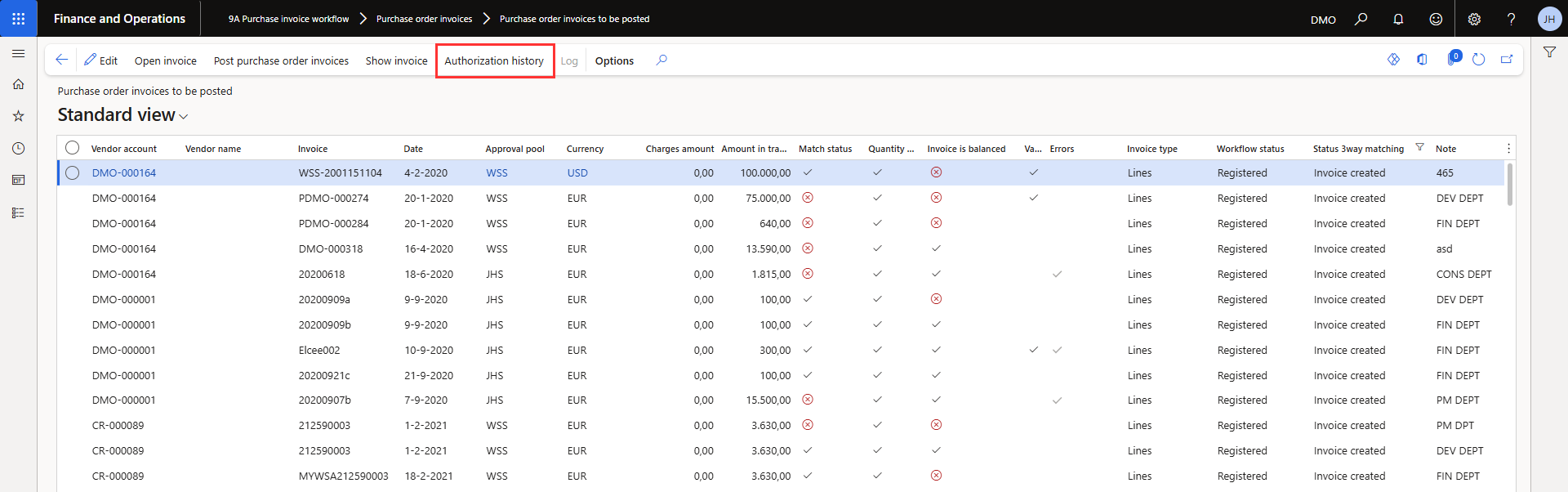
Task: Click the notification bell icon
Action: pyautogui.click(x=1398, y=19)
